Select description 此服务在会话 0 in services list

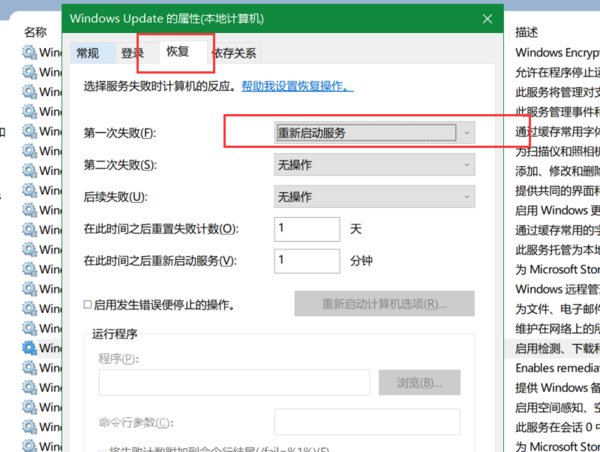(558, 427)
